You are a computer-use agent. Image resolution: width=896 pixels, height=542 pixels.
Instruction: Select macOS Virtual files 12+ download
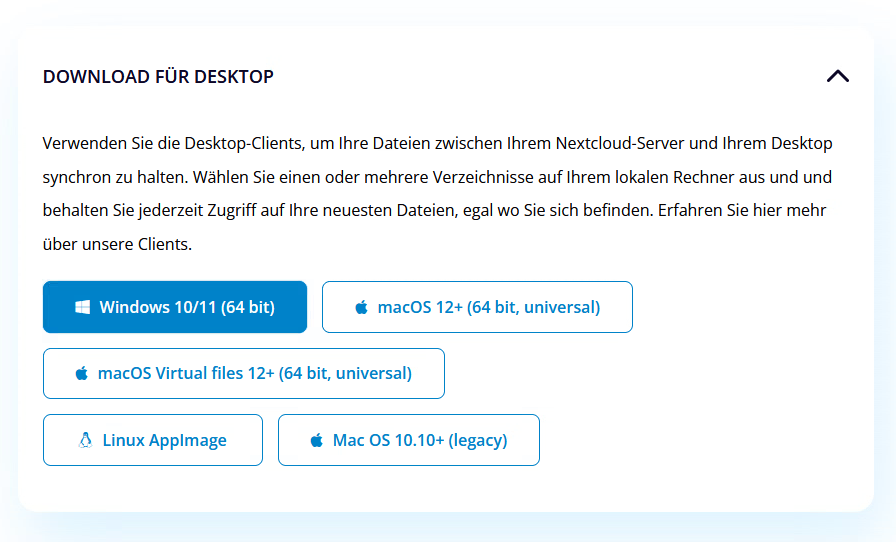pyautogui.click(x=243, y=373)
